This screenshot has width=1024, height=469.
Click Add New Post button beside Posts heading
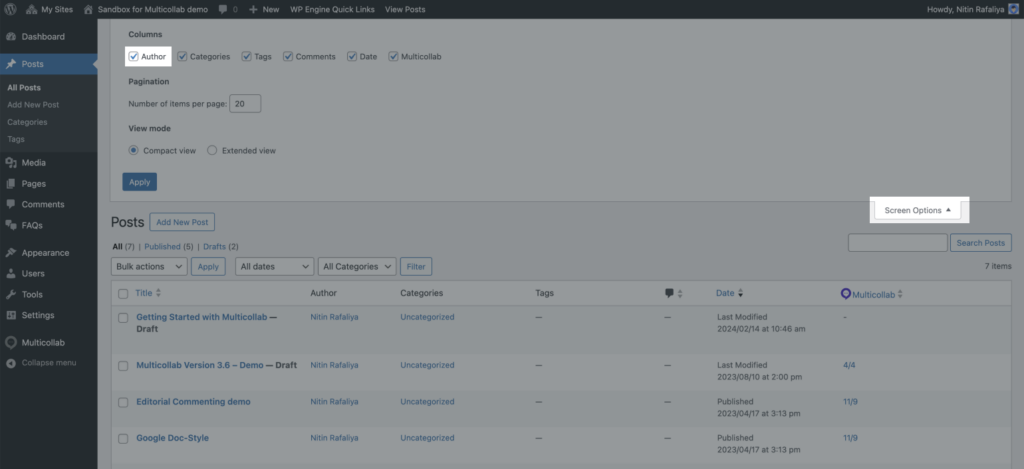click(182, 222)
